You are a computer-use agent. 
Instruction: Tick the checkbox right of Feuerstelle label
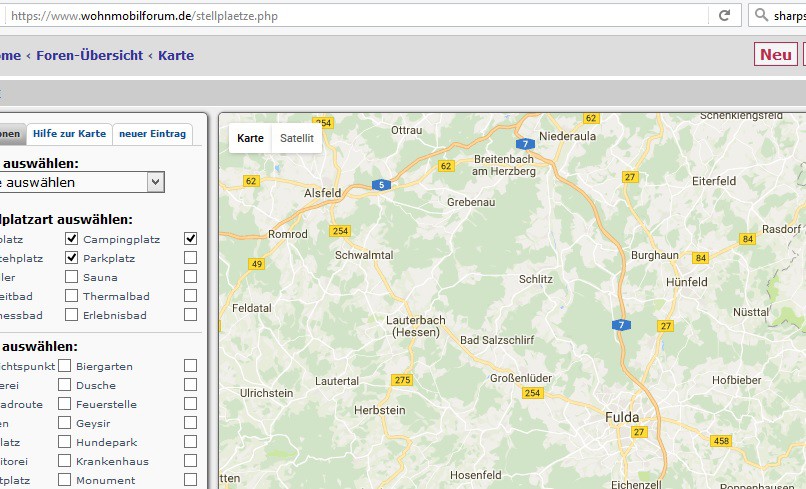[191, 404]
